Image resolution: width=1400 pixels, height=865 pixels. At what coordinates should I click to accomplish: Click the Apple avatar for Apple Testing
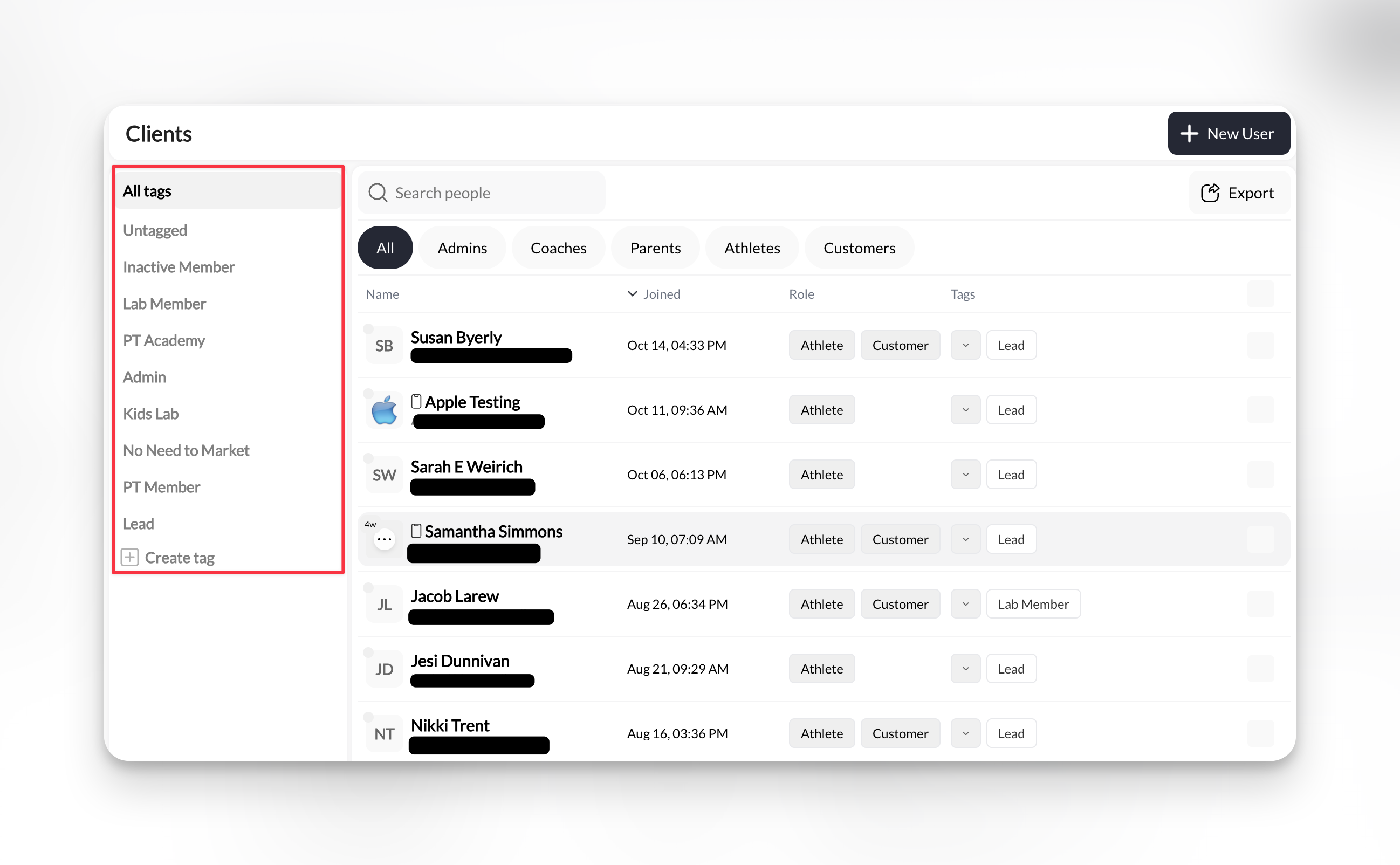[383, 410]
